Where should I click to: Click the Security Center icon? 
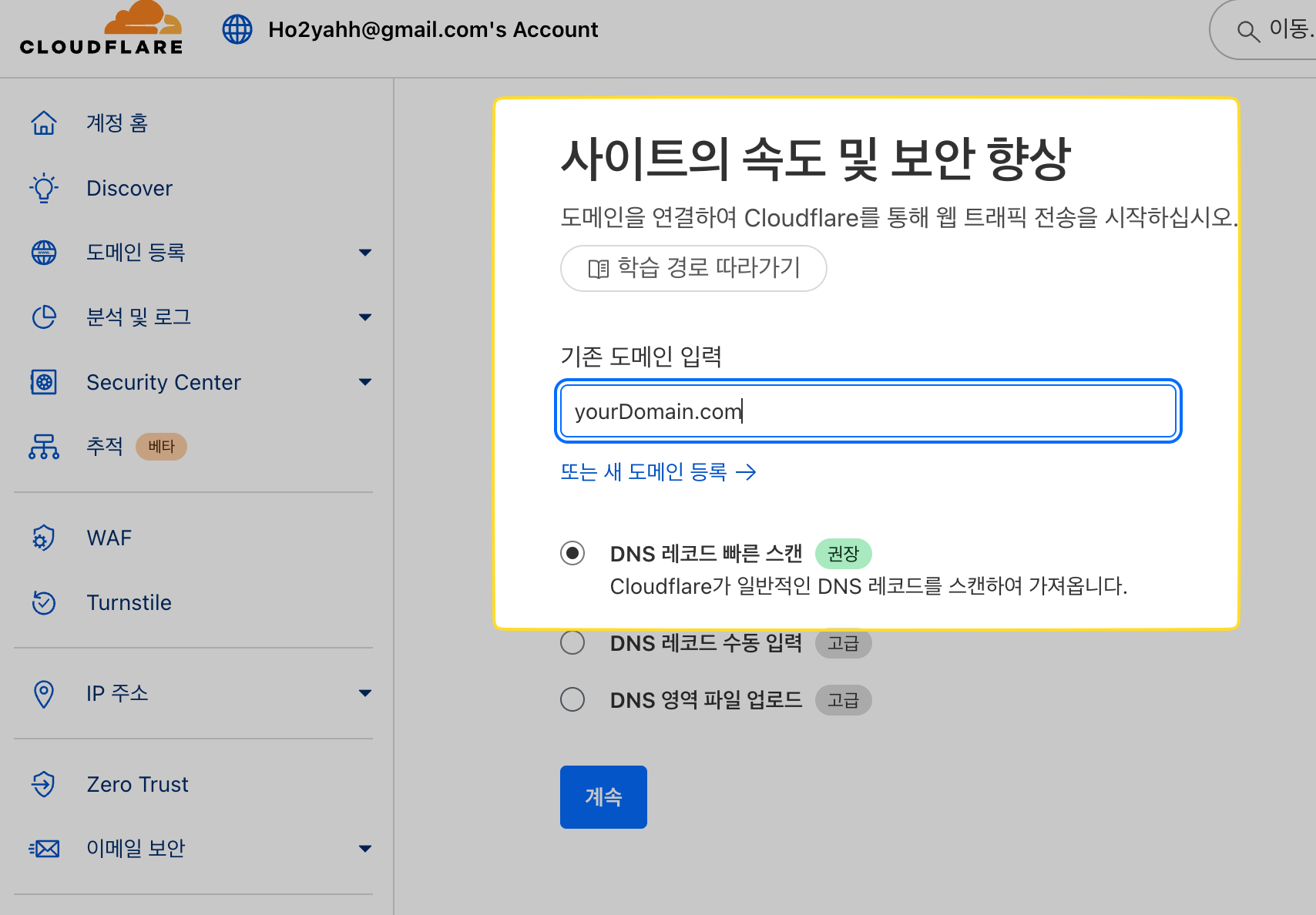click(x=44, y=382)
